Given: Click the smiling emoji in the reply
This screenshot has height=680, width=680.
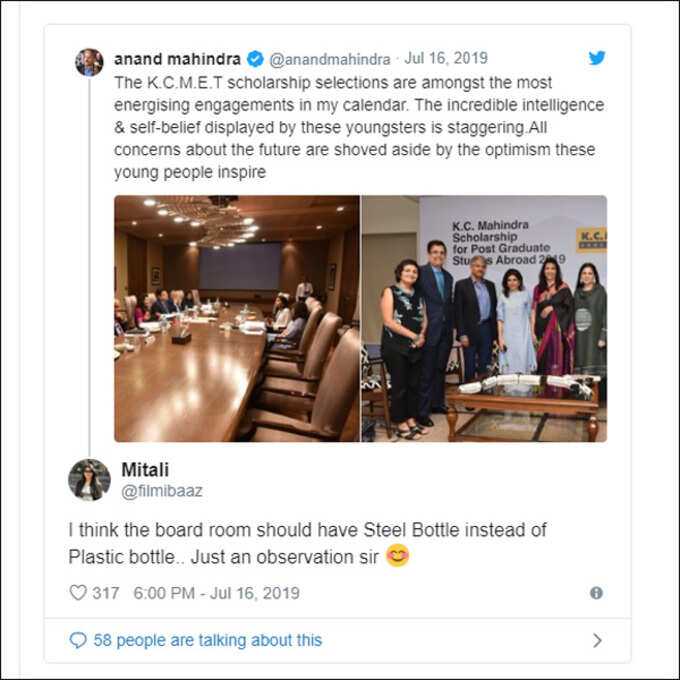Looking at the screenshot, I should (397, 556).
